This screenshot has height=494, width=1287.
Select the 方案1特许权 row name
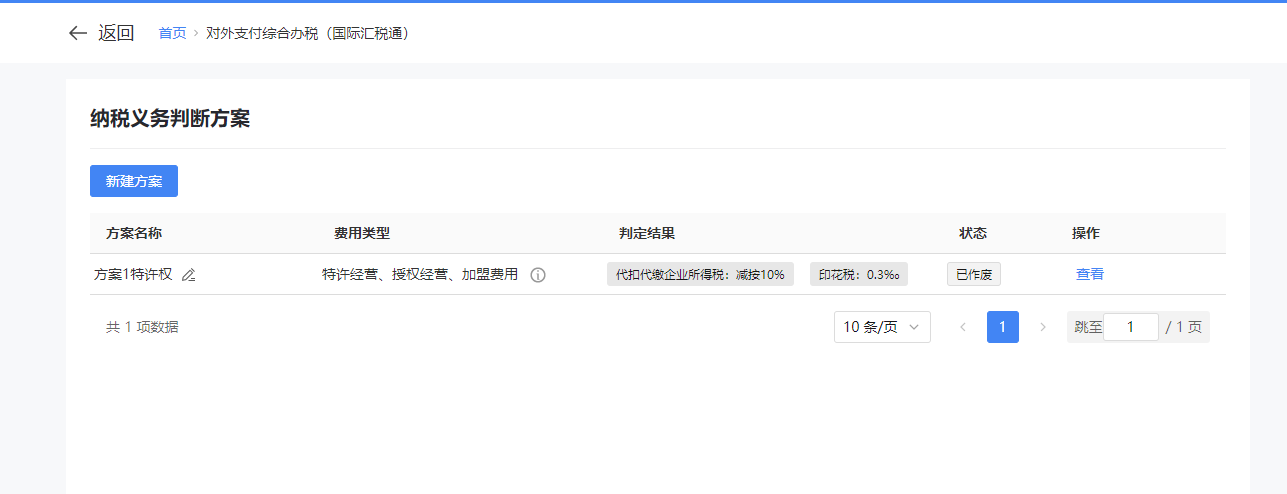coord(133,274)
